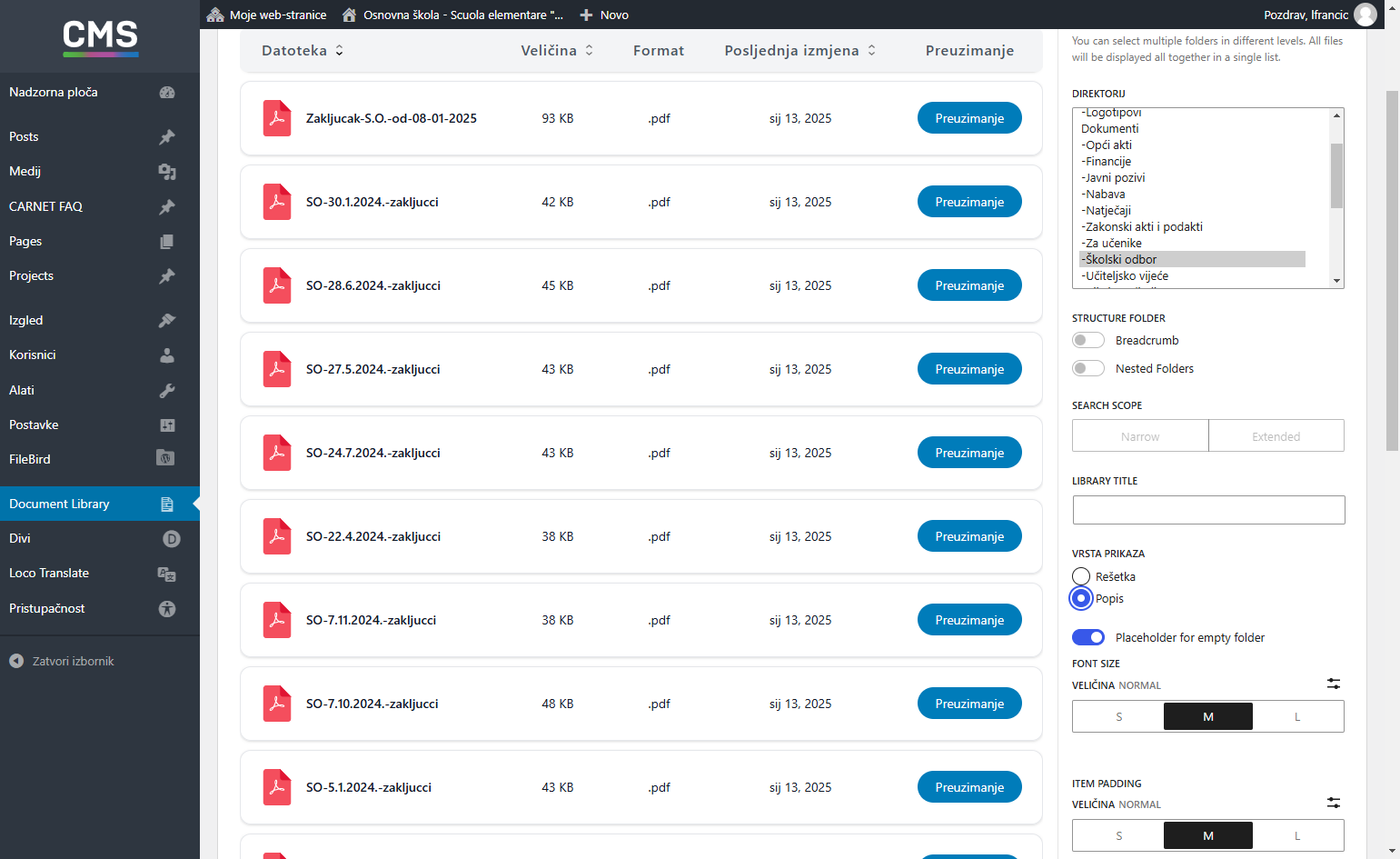Select -Financije in Direktorij list

pyautogui.click(x=1192, y=161)
